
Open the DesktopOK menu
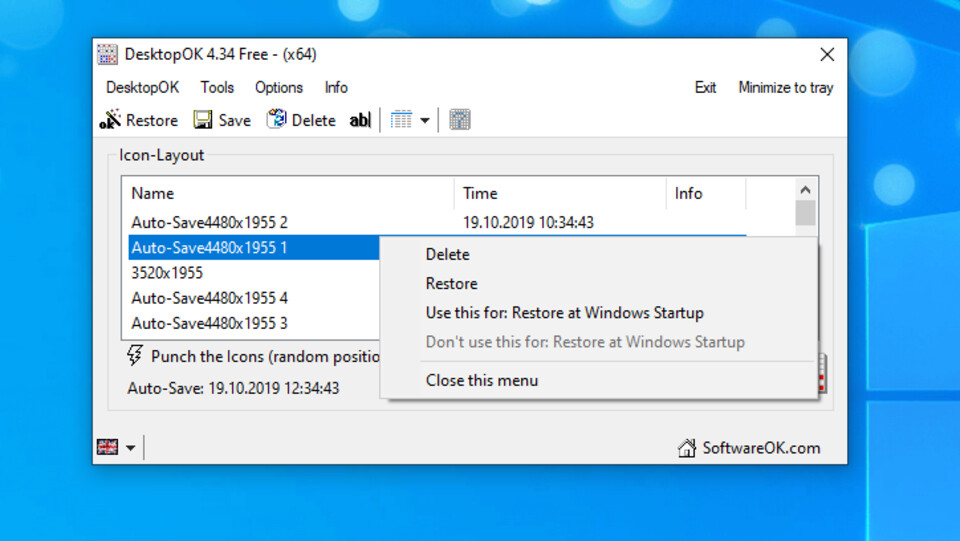[143, 88]
